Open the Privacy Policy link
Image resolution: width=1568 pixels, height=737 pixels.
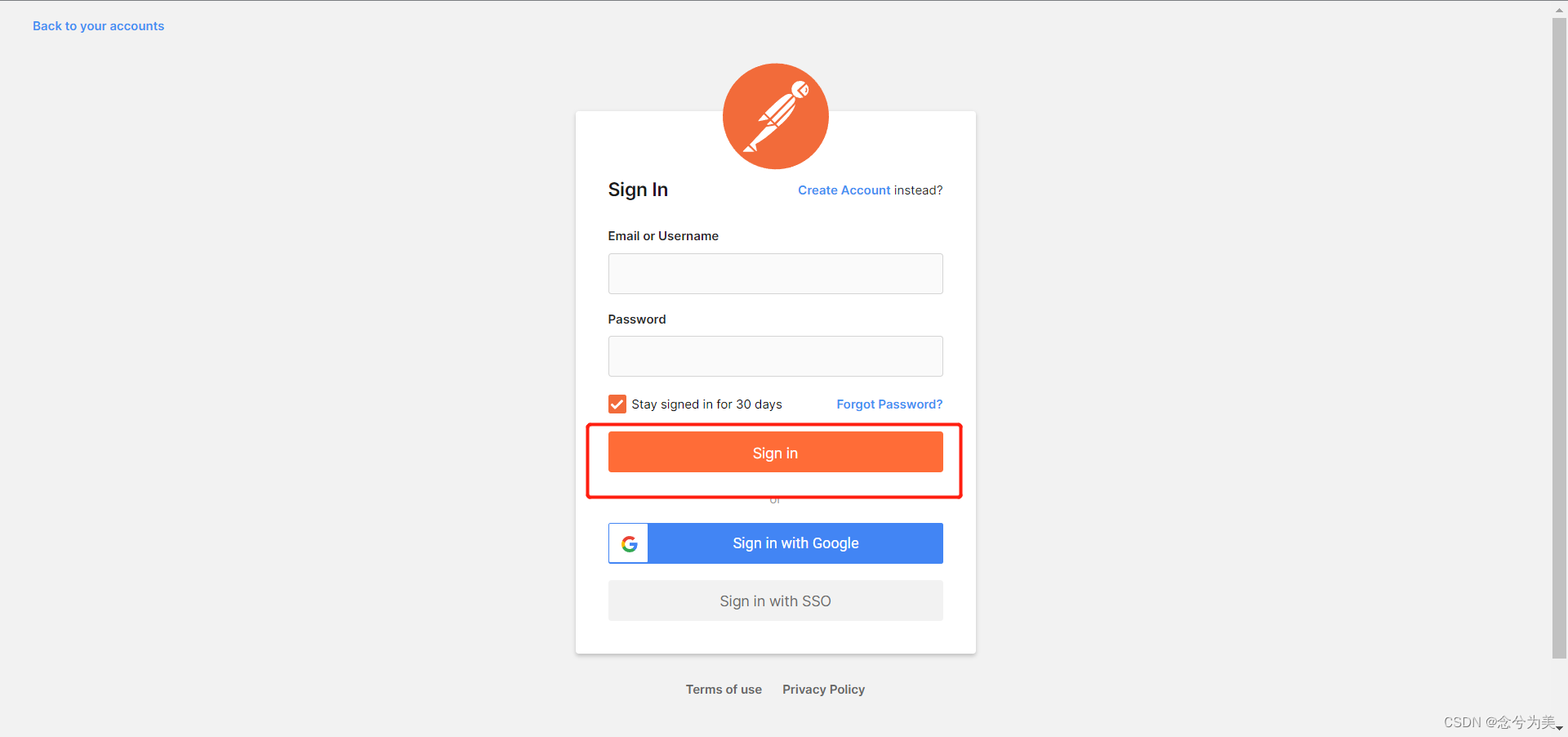pos(823,690)
